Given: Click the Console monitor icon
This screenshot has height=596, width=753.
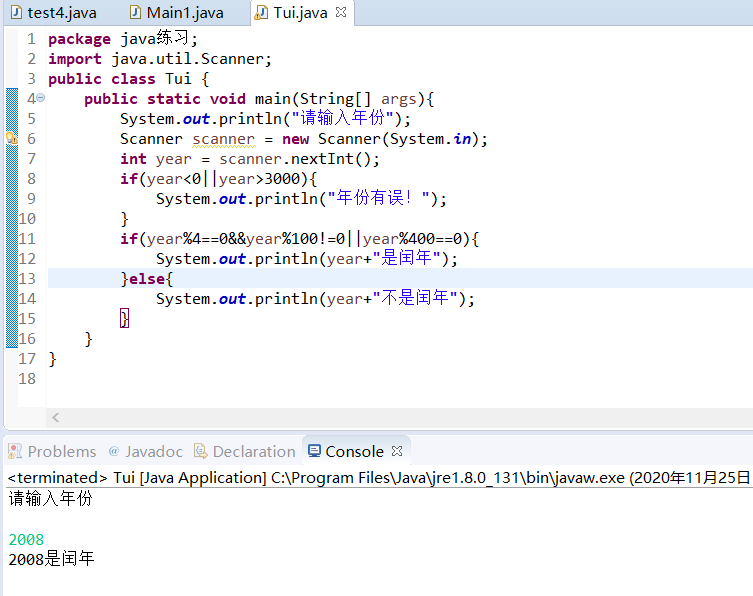Looking at the screenshot, I should [314, 451].
